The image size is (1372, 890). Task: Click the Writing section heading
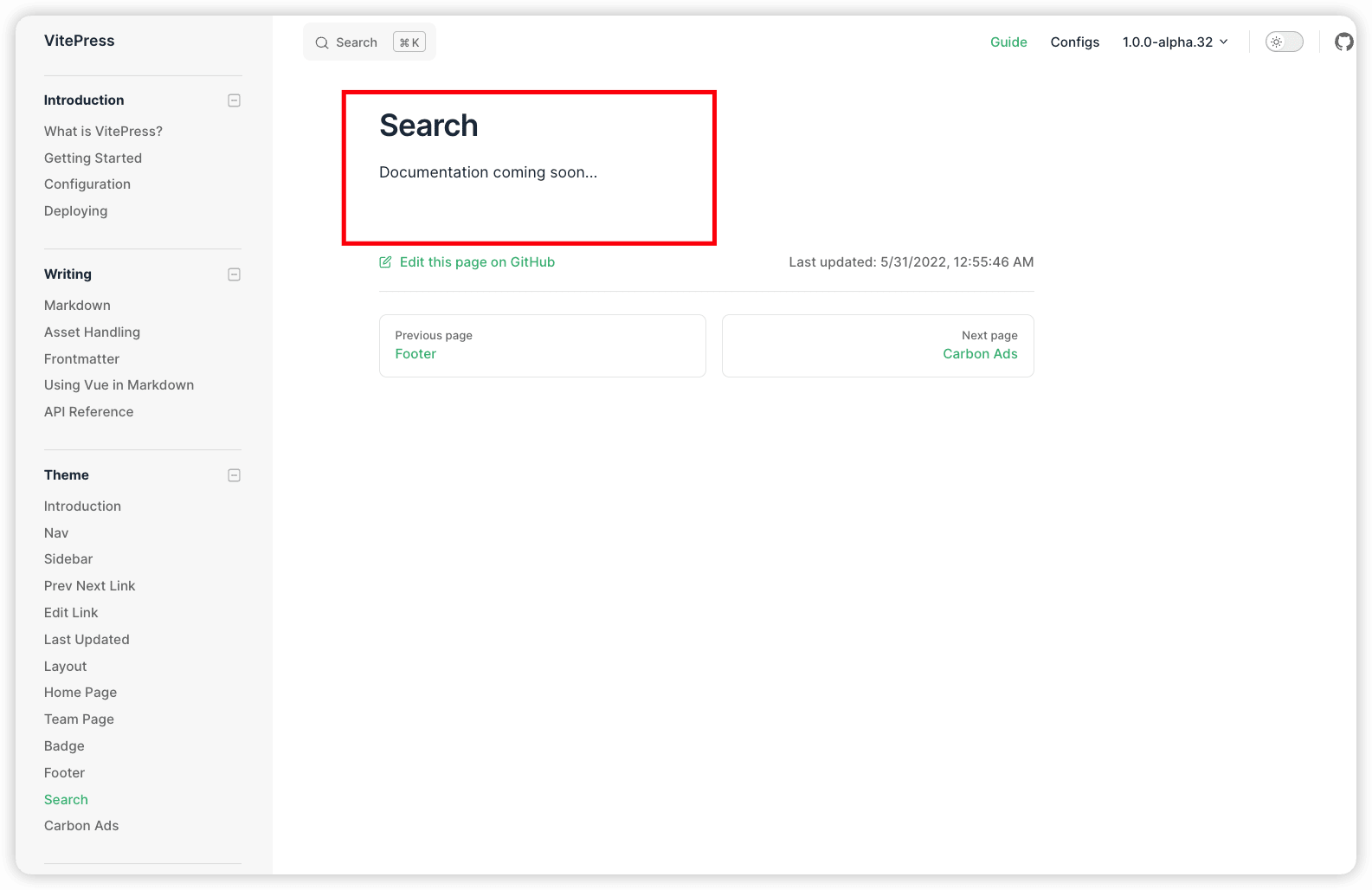[x=68, y=274]
